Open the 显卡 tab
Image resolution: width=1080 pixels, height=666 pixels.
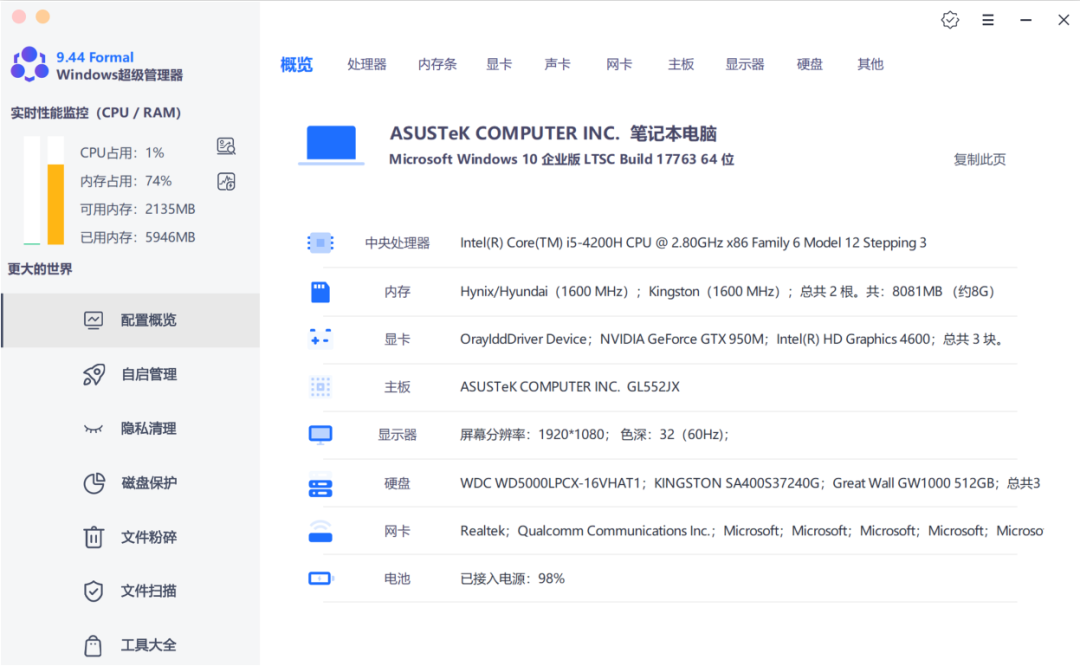499,64
